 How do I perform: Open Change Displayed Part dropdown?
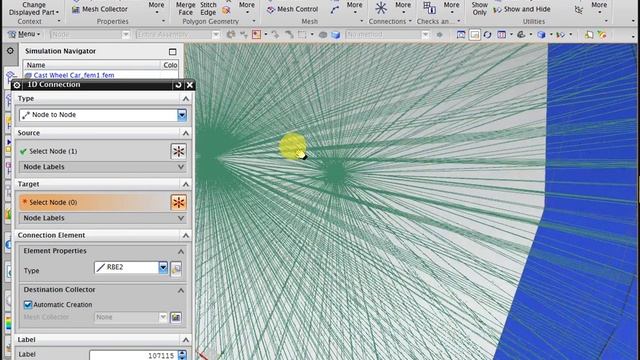[33, 9]
